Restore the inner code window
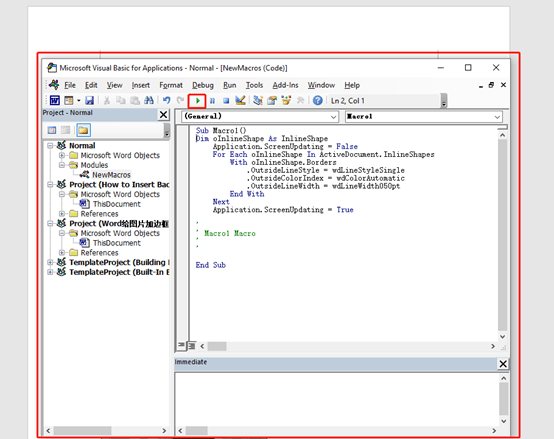The image size is (554, 439). pyautogui.click(x=491, y=85)
